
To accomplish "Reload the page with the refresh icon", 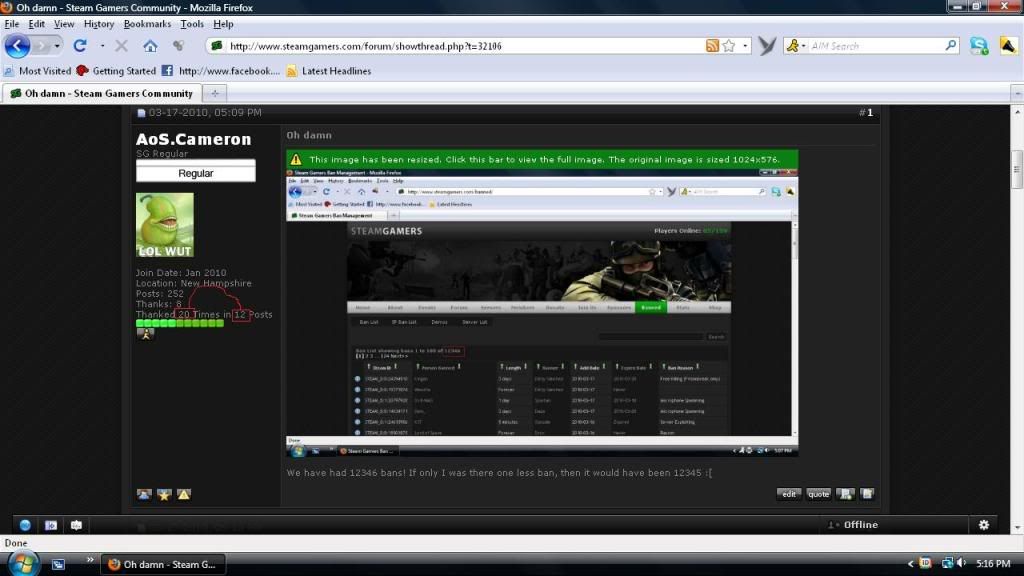I will (x=80, y=46).
